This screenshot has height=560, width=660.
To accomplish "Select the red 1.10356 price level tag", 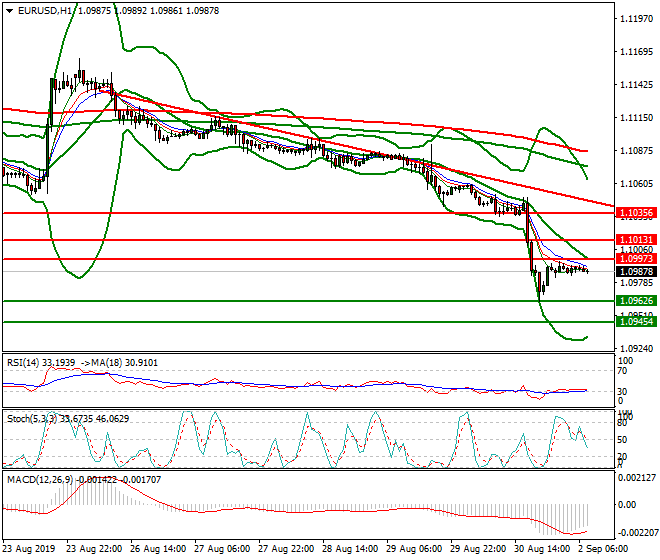I will (634, 213).
